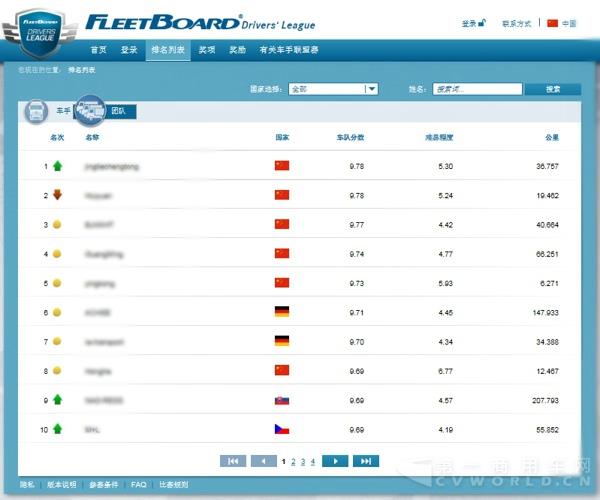The height and width of the screenshot is (500, 600).
Task: Click yellow dot indicator in rank 4 row
Action: click(57, 254)
